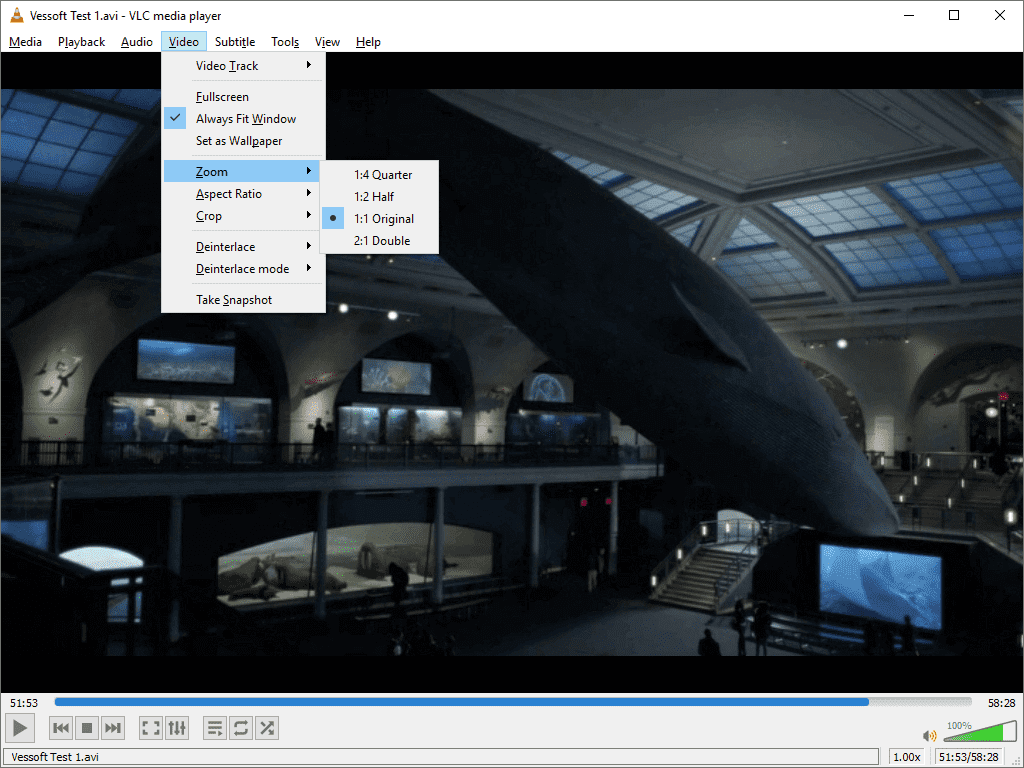Toggle random shuffle icon
The image size is (1024, 768).
click(266, 728)
